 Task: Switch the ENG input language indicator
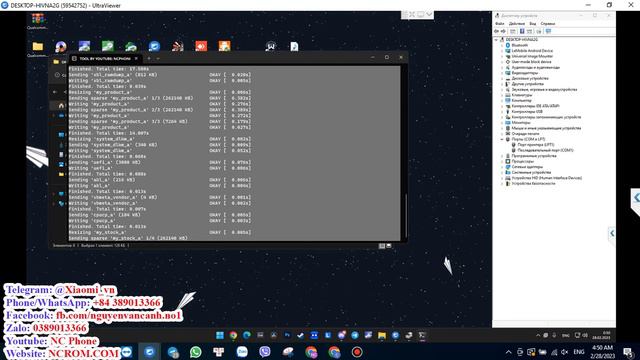click(x=579, y=352)
